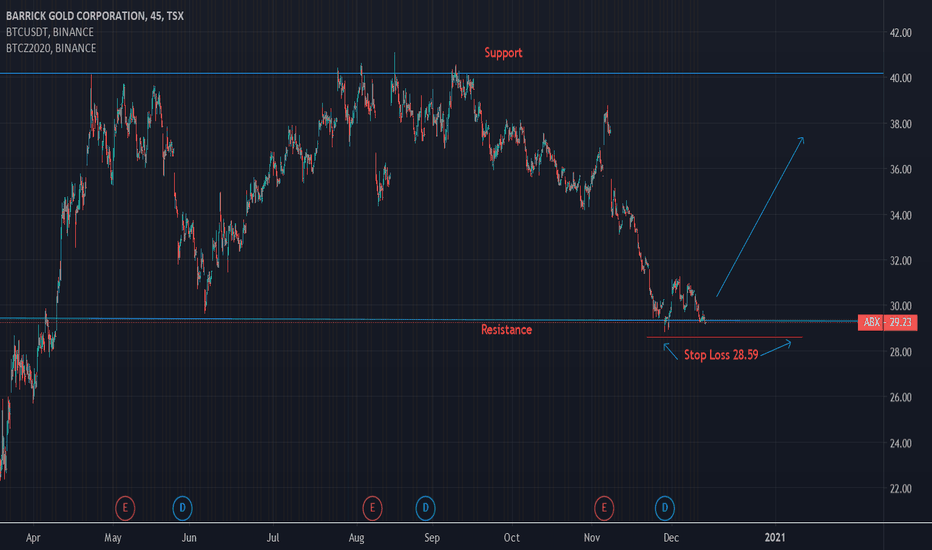Click the 40.00 price axis value
The width and height of the screenshot is (932, 550).
pos(900,78)
